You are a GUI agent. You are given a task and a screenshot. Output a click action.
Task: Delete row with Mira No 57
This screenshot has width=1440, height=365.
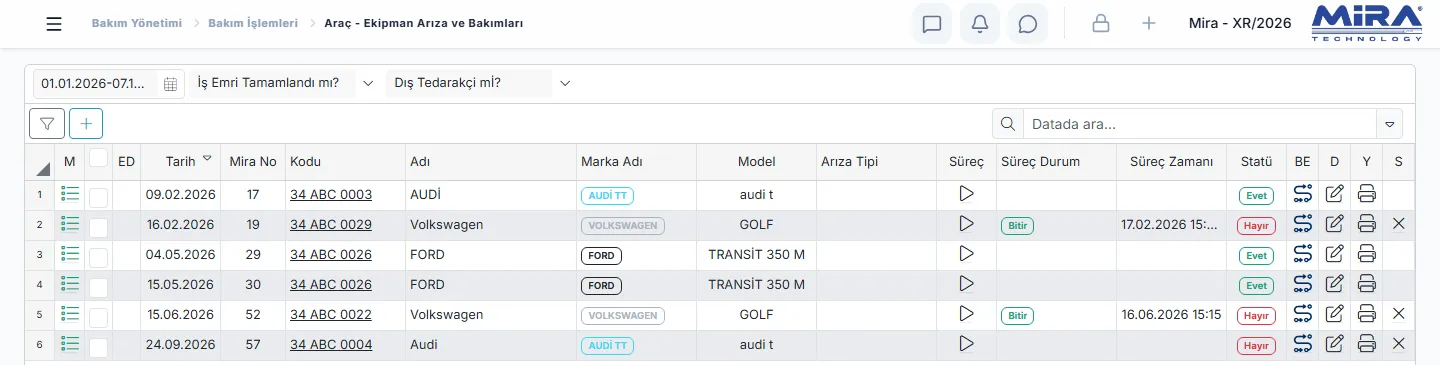click(1398, 344)
